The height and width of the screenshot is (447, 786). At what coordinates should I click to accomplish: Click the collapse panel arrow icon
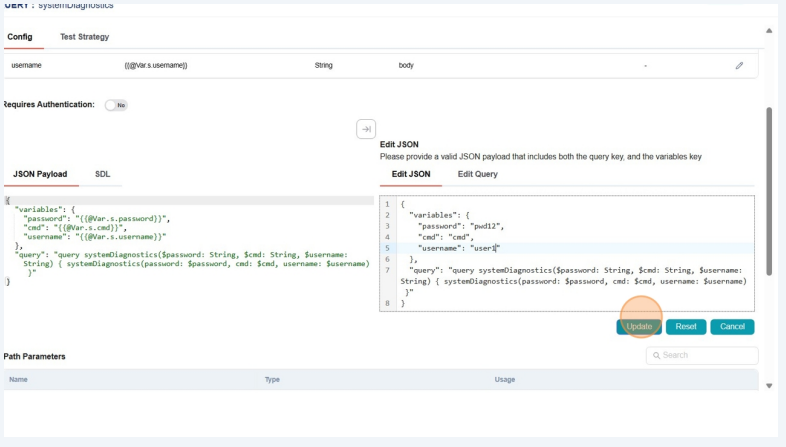366,129
